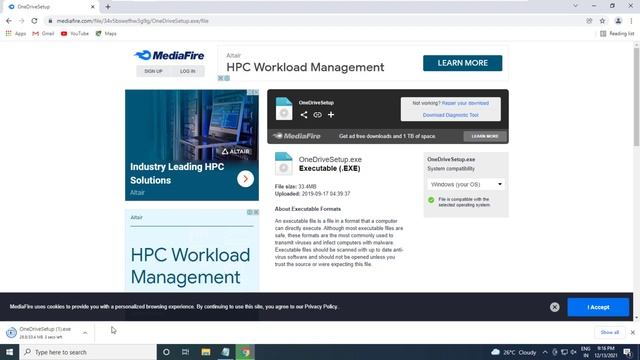The width and height of the screenshot is (640, 360).
Task: Click the Type here to search box
Action: (x=88, y=352)
